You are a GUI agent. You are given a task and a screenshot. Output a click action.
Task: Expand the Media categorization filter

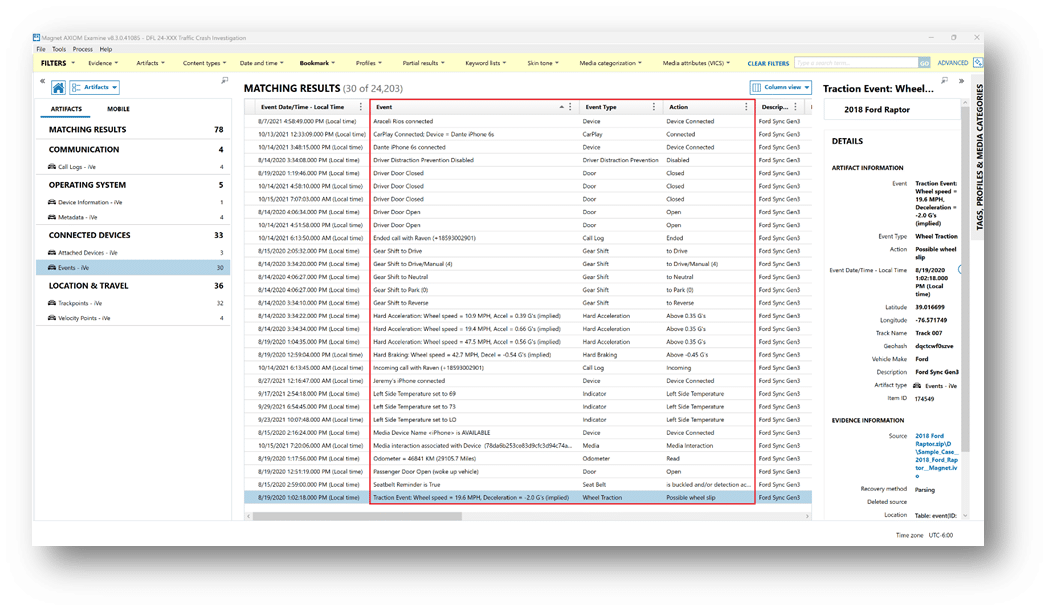click(612, 63)
